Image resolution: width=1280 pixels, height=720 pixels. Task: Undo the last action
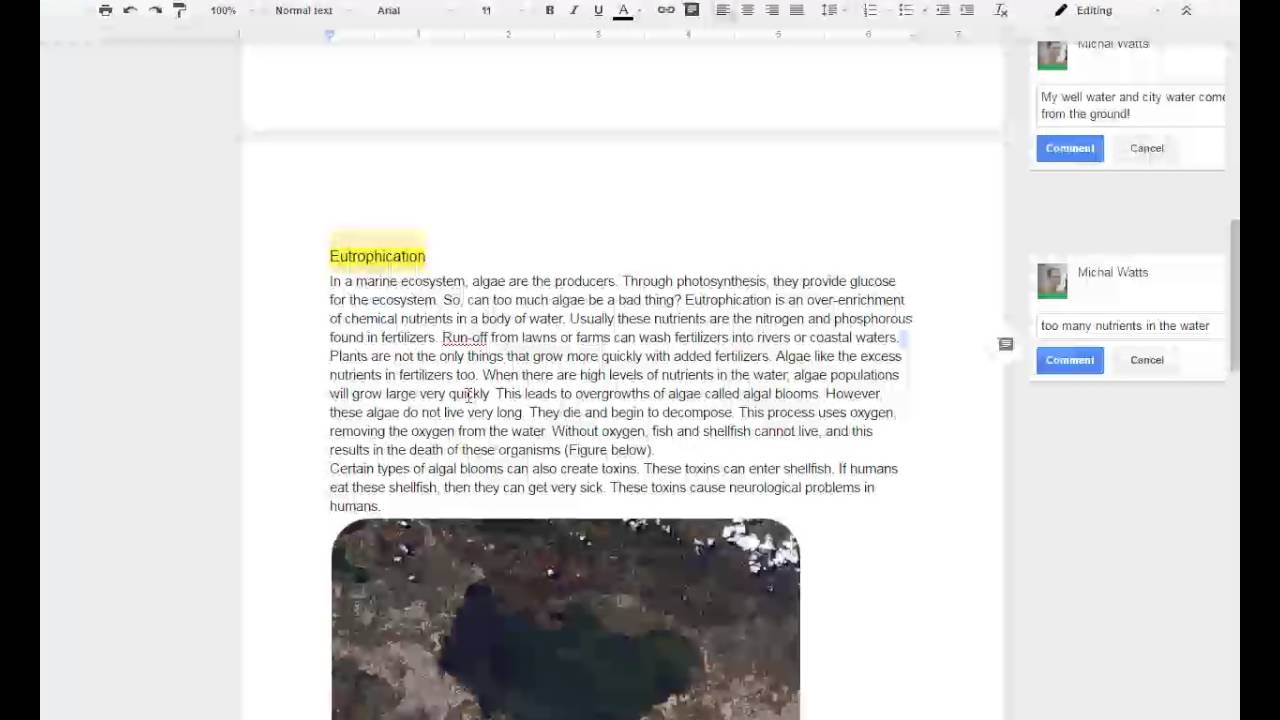point(130,10)
